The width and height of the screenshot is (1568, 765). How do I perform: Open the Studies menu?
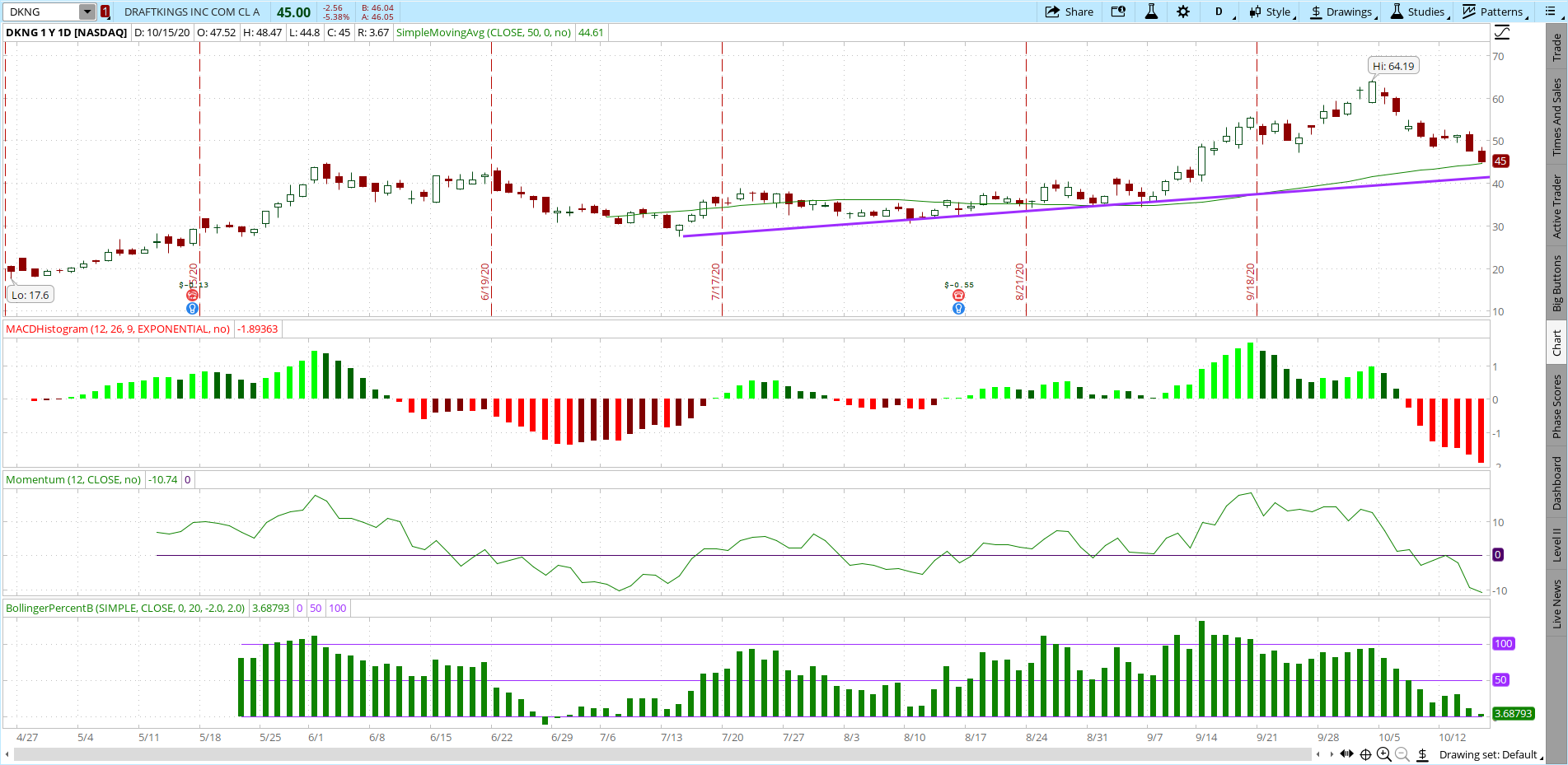click(1418, 12)
